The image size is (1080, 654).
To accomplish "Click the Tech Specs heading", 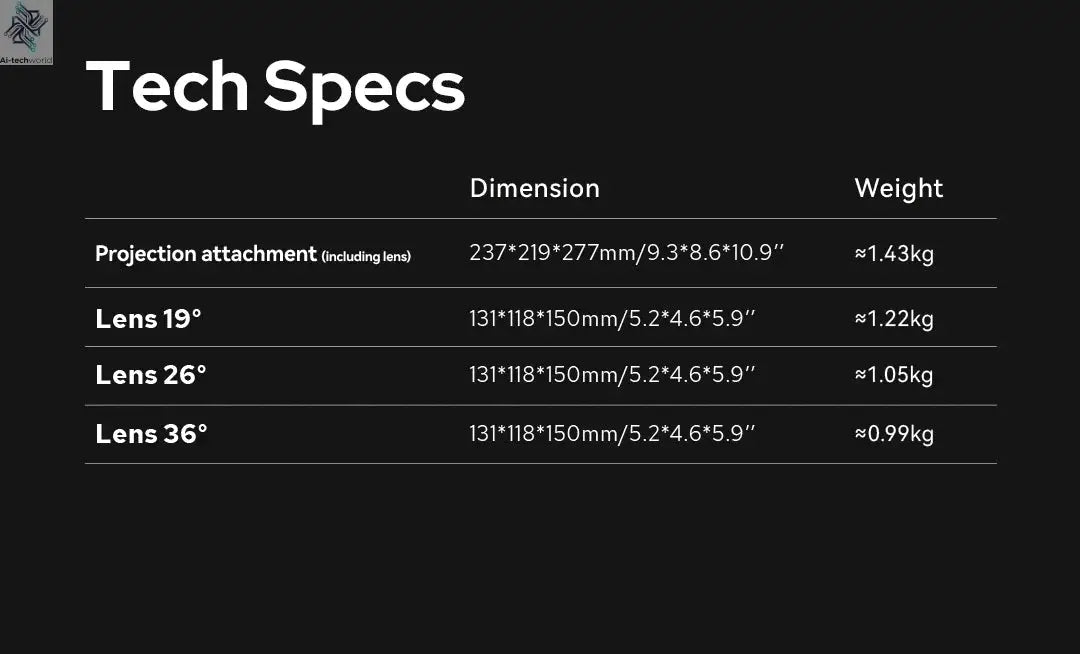I will click(x=275, y=87).
